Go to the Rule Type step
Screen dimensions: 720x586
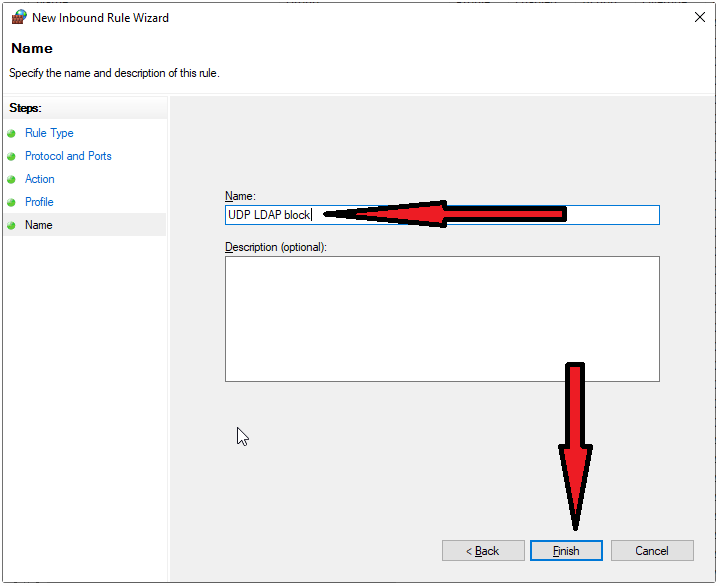click(x=49, y=133)
